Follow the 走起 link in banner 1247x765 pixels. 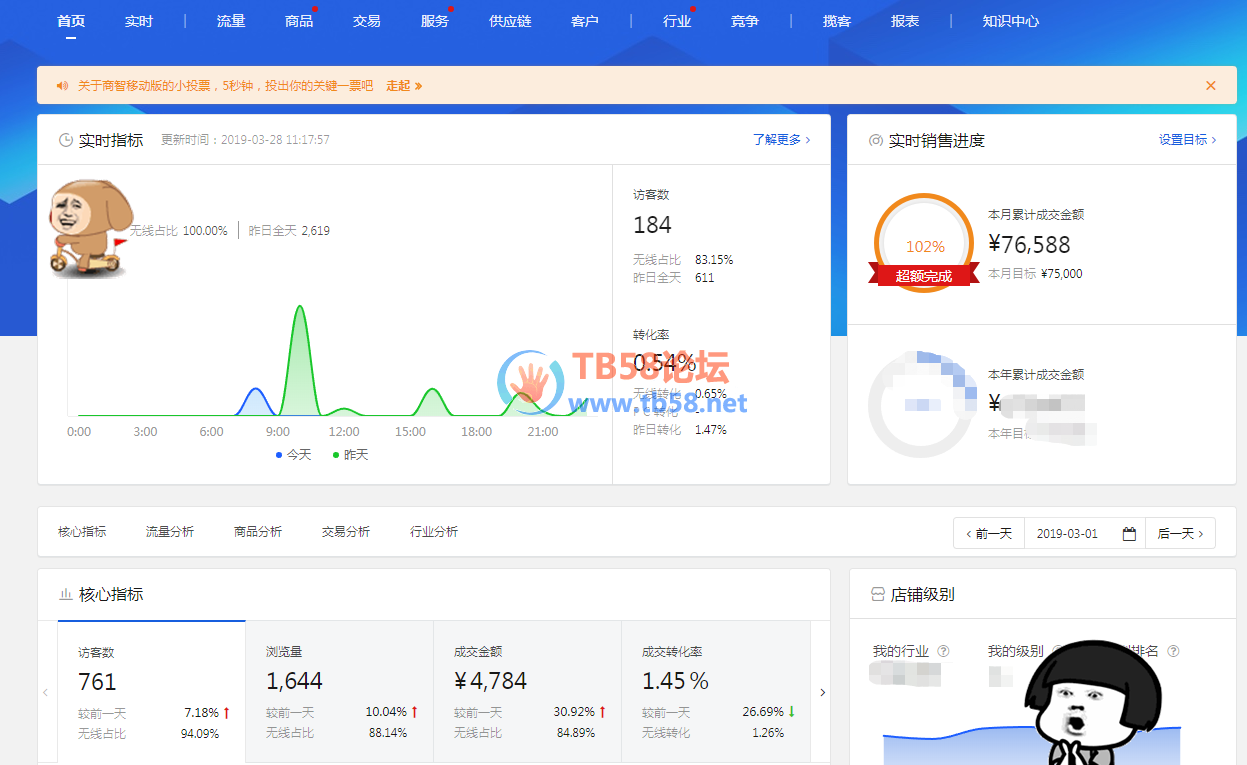(404, 86)
